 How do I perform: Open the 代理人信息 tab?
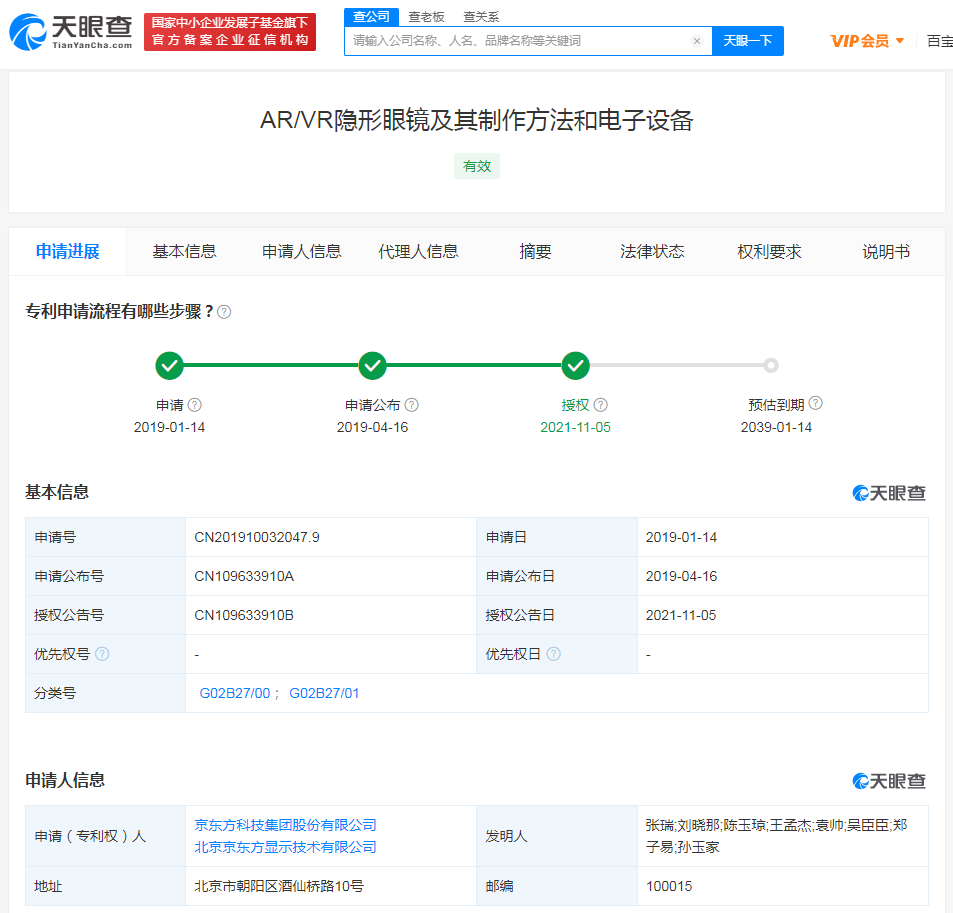pyautogui.click(x=418, y=252)
